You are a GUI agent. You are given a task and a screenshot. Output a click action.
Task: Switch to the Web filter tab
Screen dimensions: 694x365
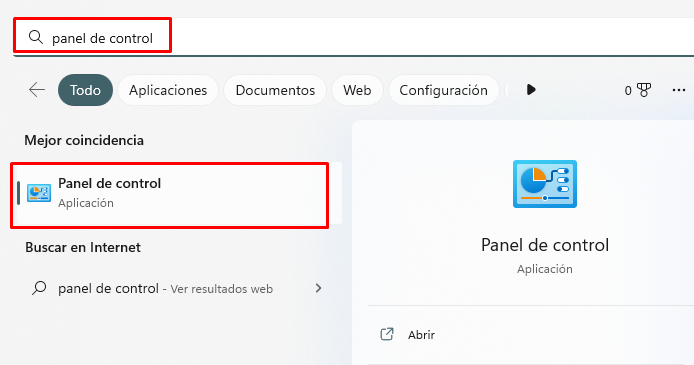[357, 90]
